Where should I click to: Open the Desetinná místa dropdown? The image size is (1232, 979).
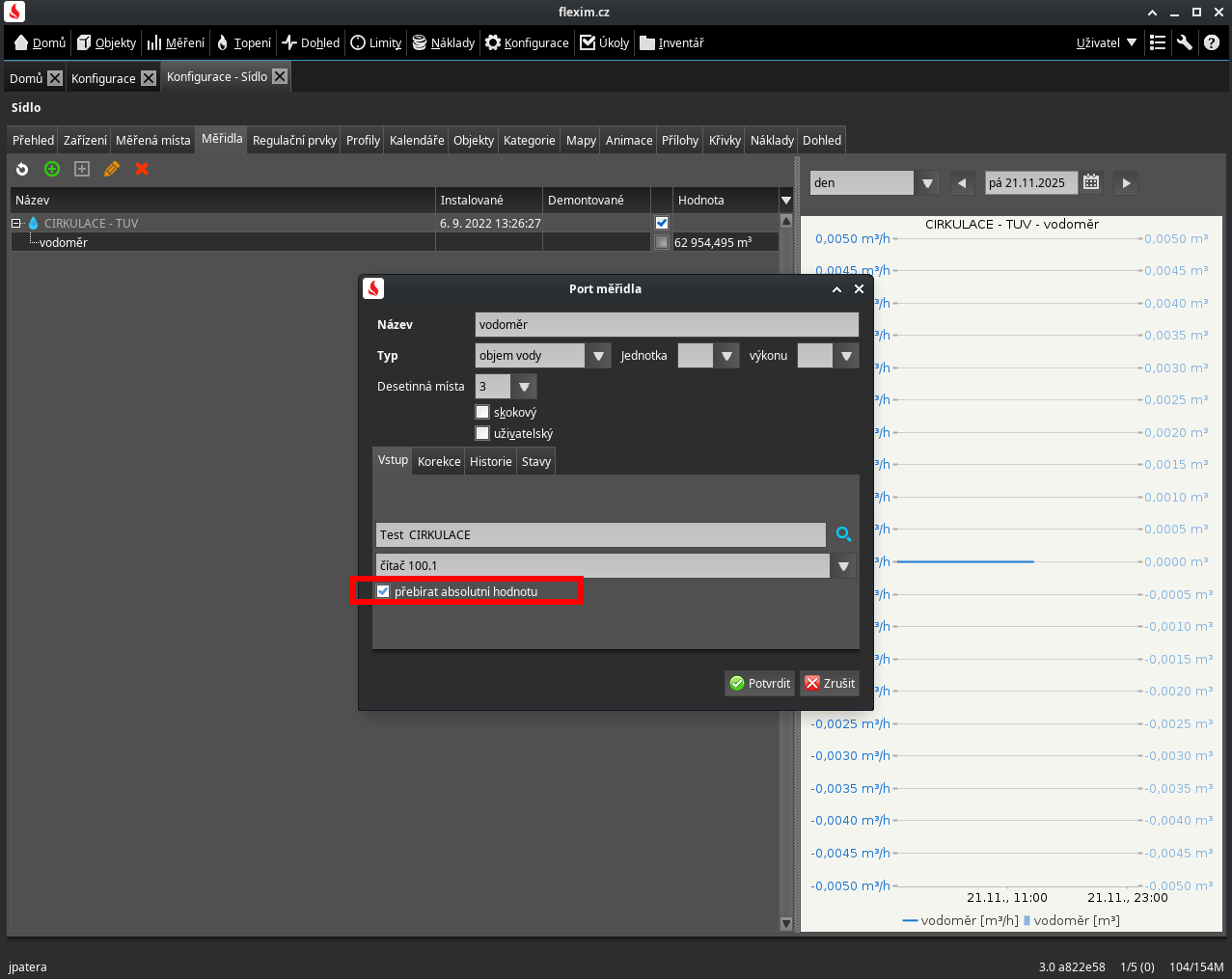(x=524, y=387)
